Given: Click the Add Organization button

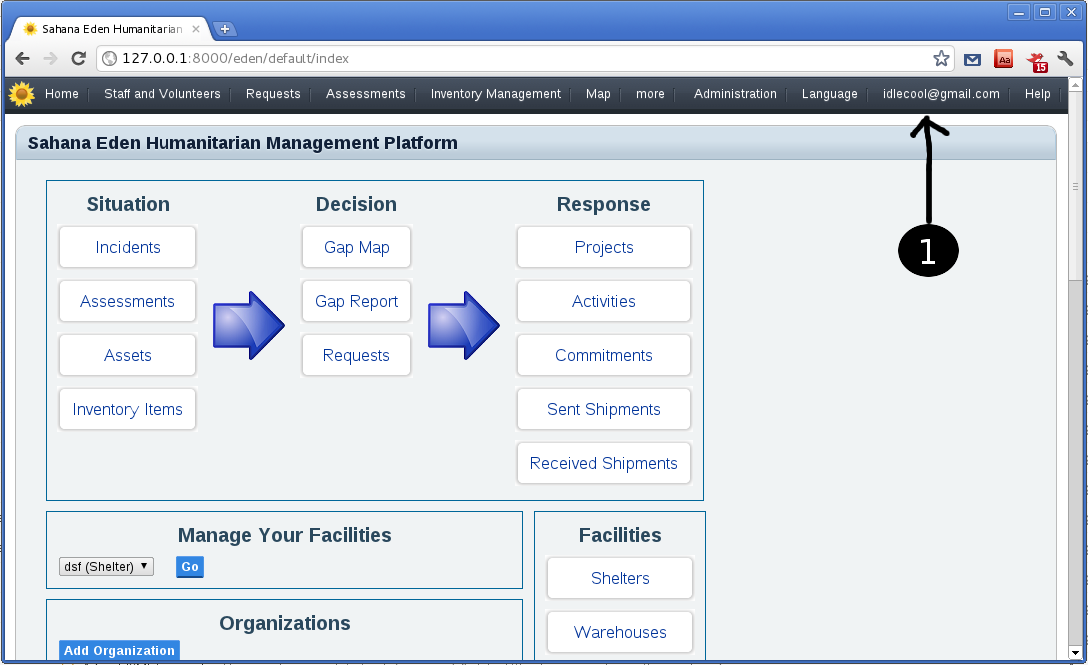Looking at the screenshot, I should [x=119, y=651].
